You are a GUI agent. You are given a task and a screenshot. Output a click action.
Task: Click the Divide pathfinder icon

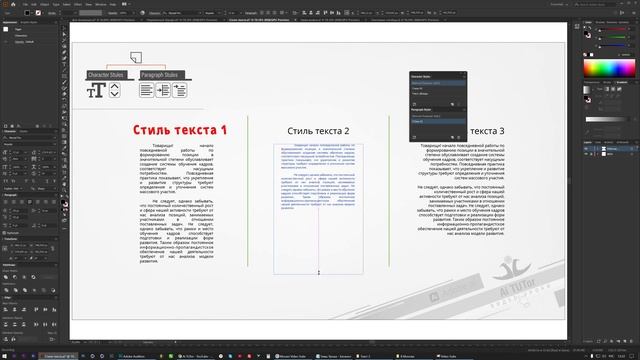(6, 290)
